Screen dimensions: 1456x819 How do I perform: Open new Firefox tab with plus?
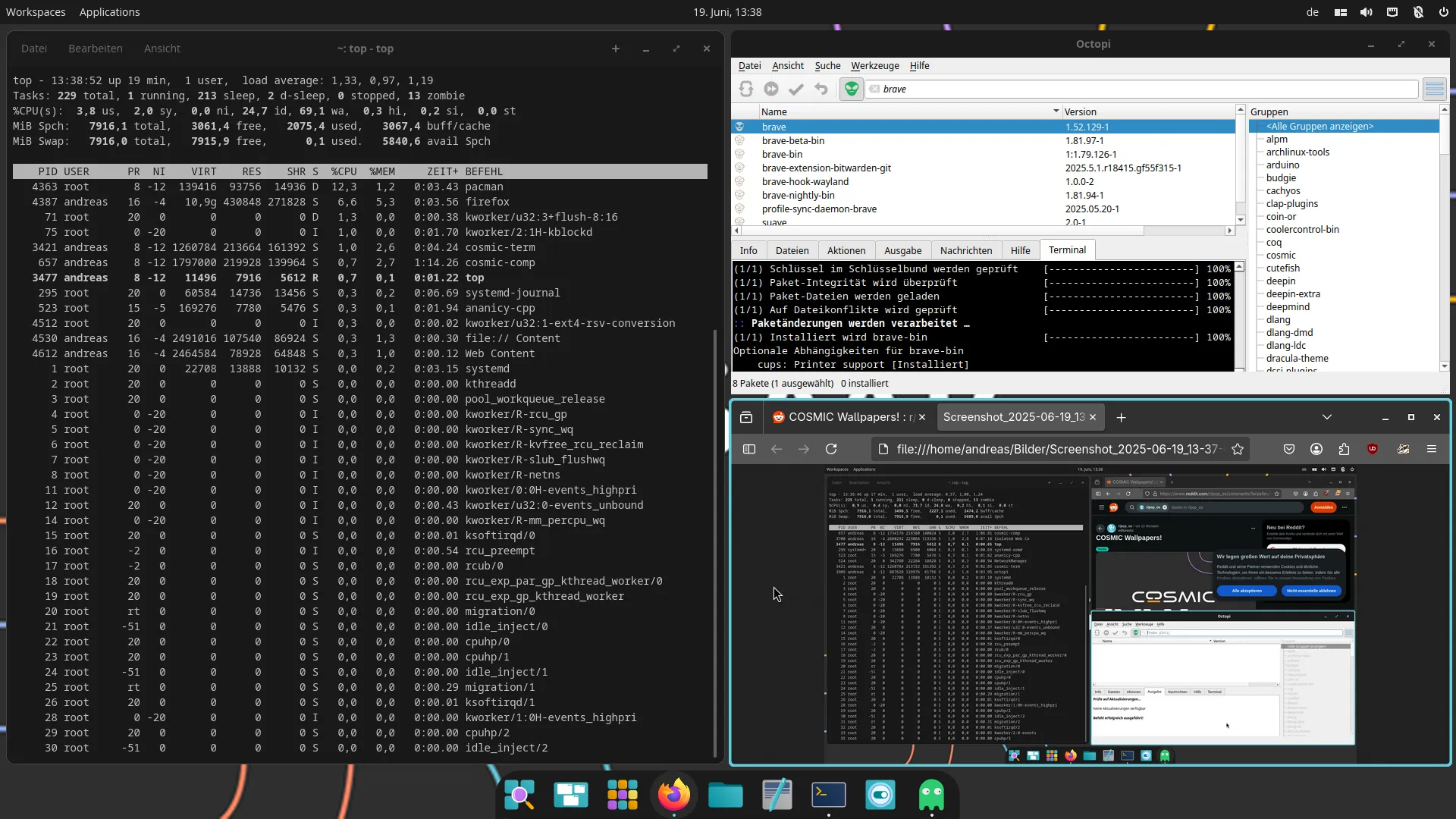1121,417
